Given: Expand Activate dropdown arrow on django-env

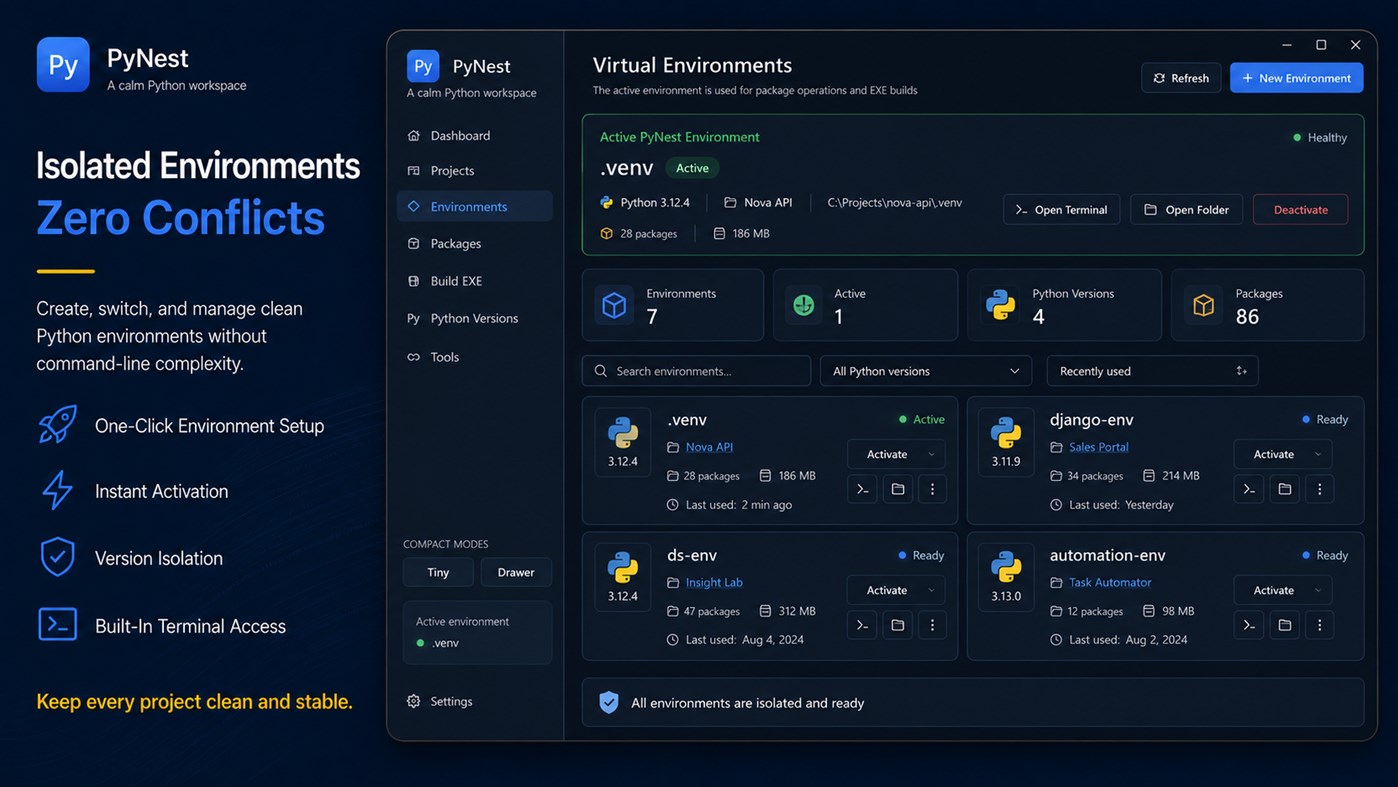Looking at the screenshot, I should [x=1318, y=454].
